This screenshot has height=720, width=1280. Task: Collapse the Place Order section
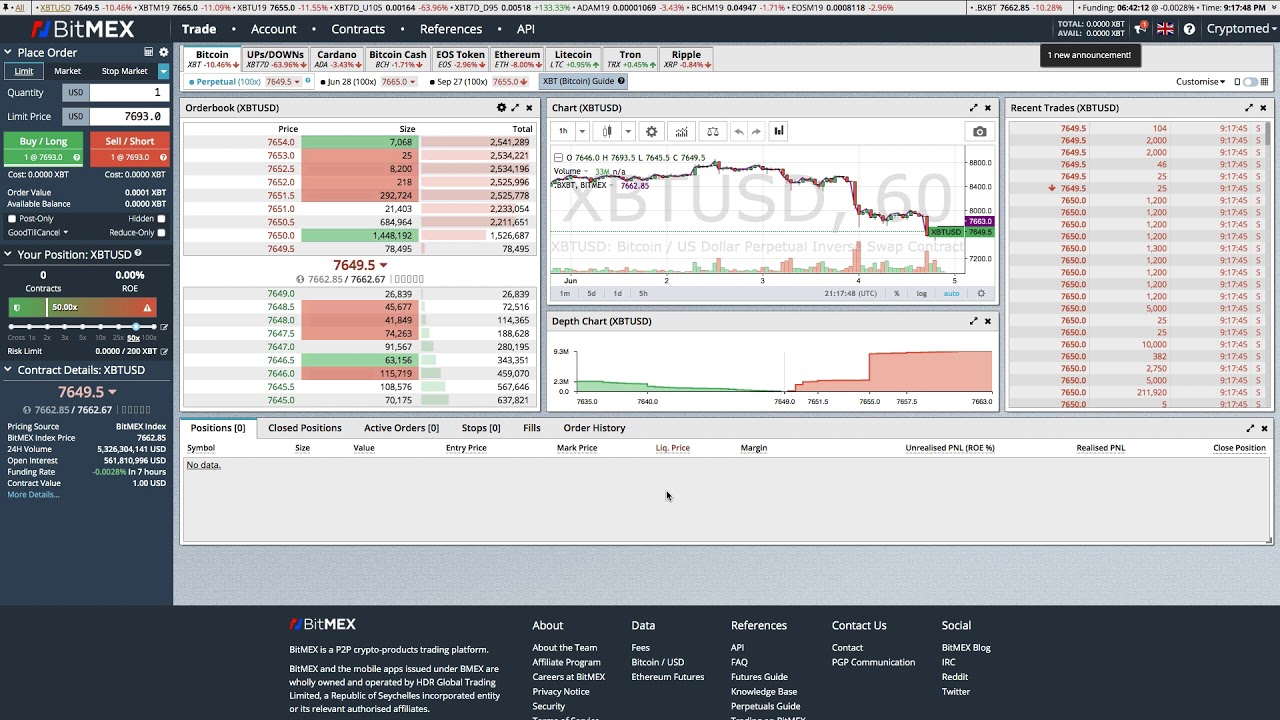tap(8, 52)
